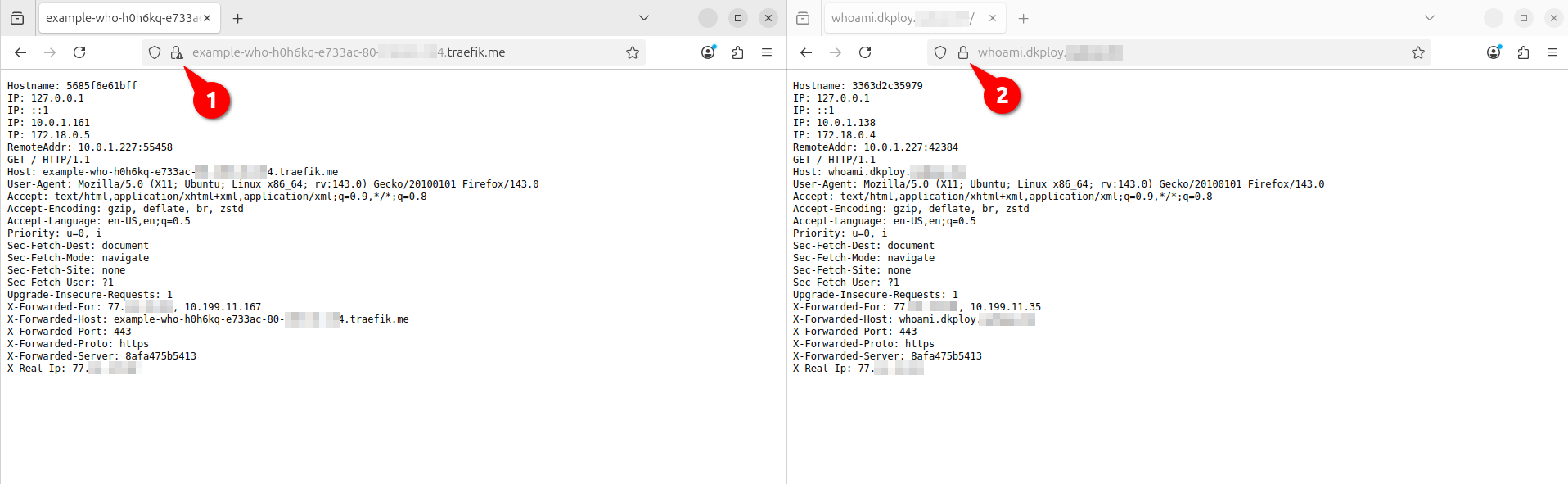Viewport: 1568px width, 484px height.
Task: Bookmark the whoami.dkploy page with star icon
Action: (x=1418, y=52)
